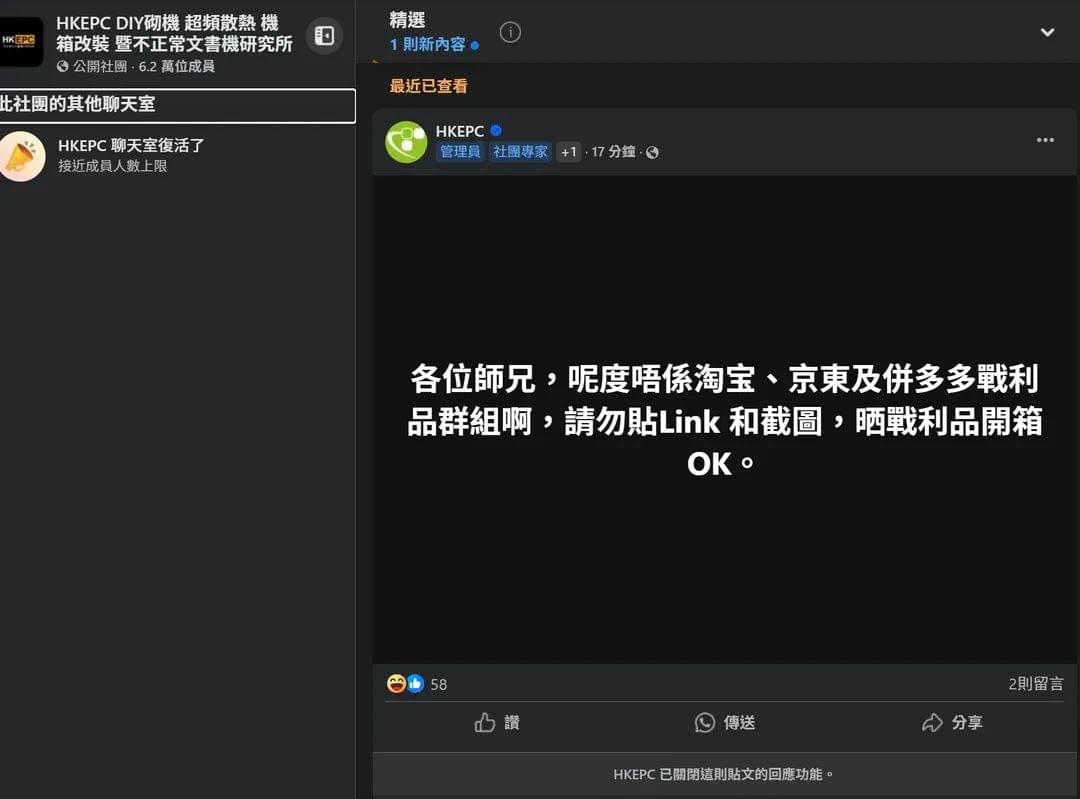The image size is (1080, 799).
Task: View the reaction emoji list
Action: [405, 683]
